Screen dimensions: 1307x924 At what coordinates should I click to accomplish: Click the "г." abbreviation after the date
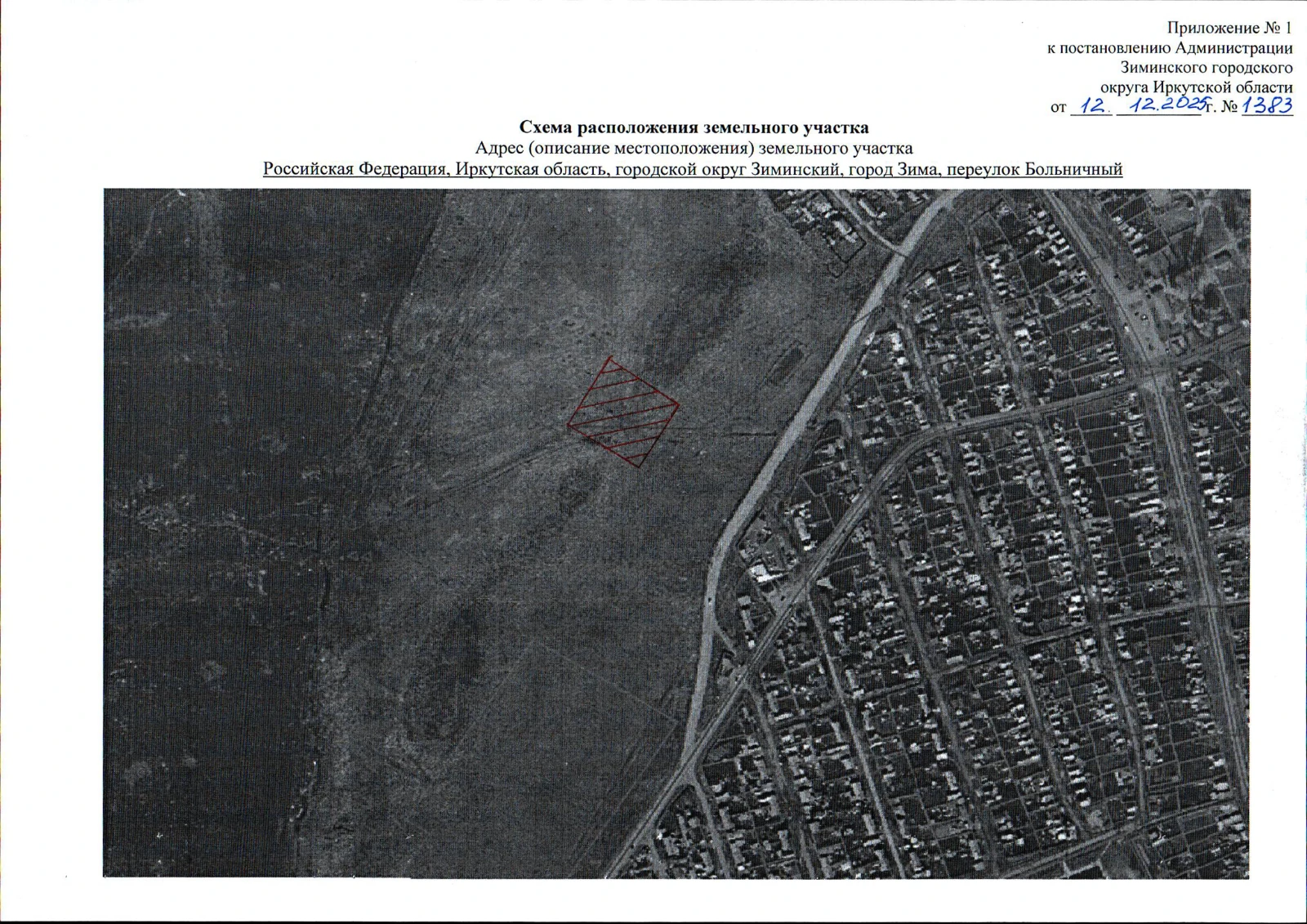click(1210, 107)
